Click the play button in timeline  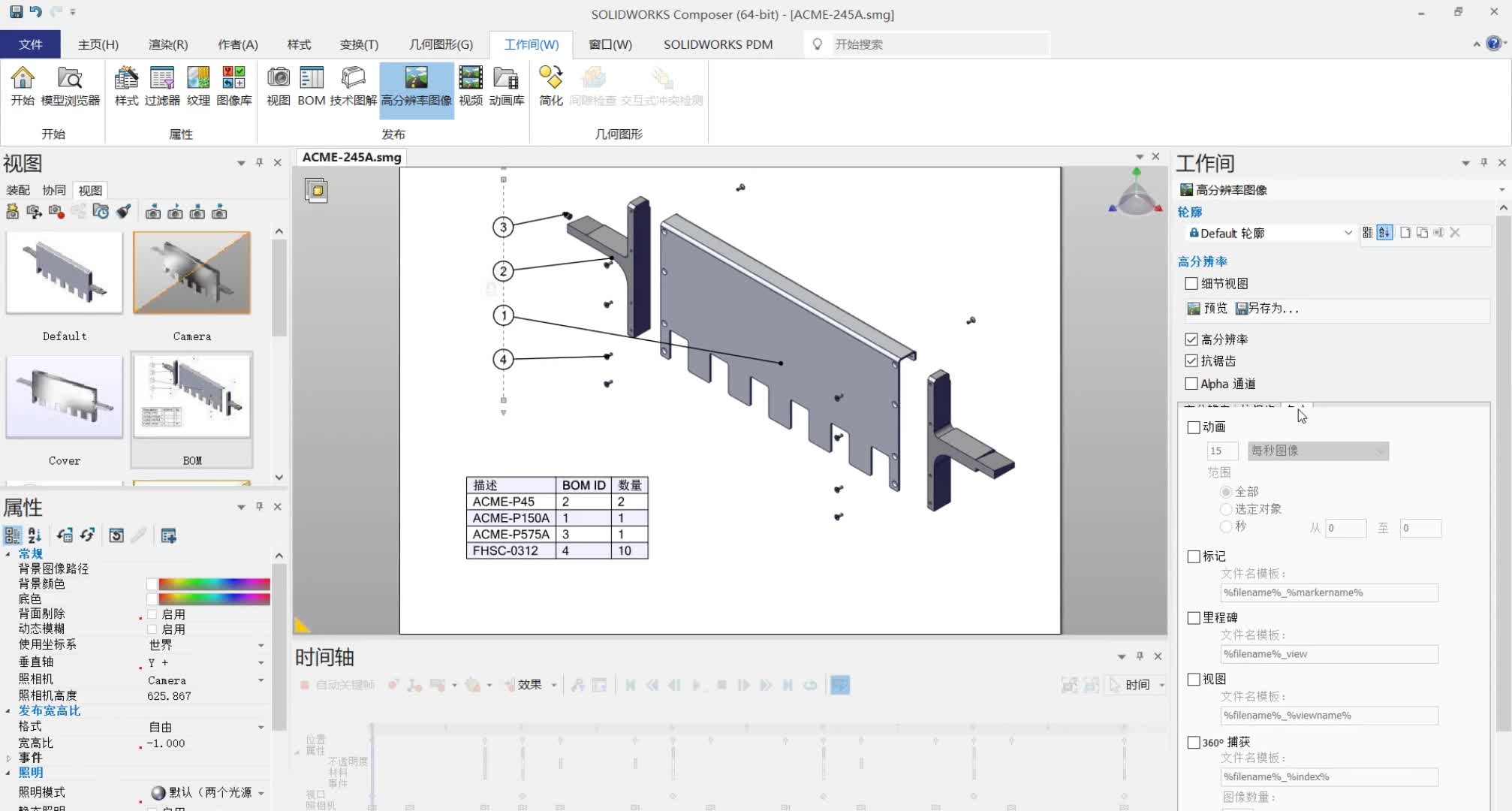(x=697, y=685)
